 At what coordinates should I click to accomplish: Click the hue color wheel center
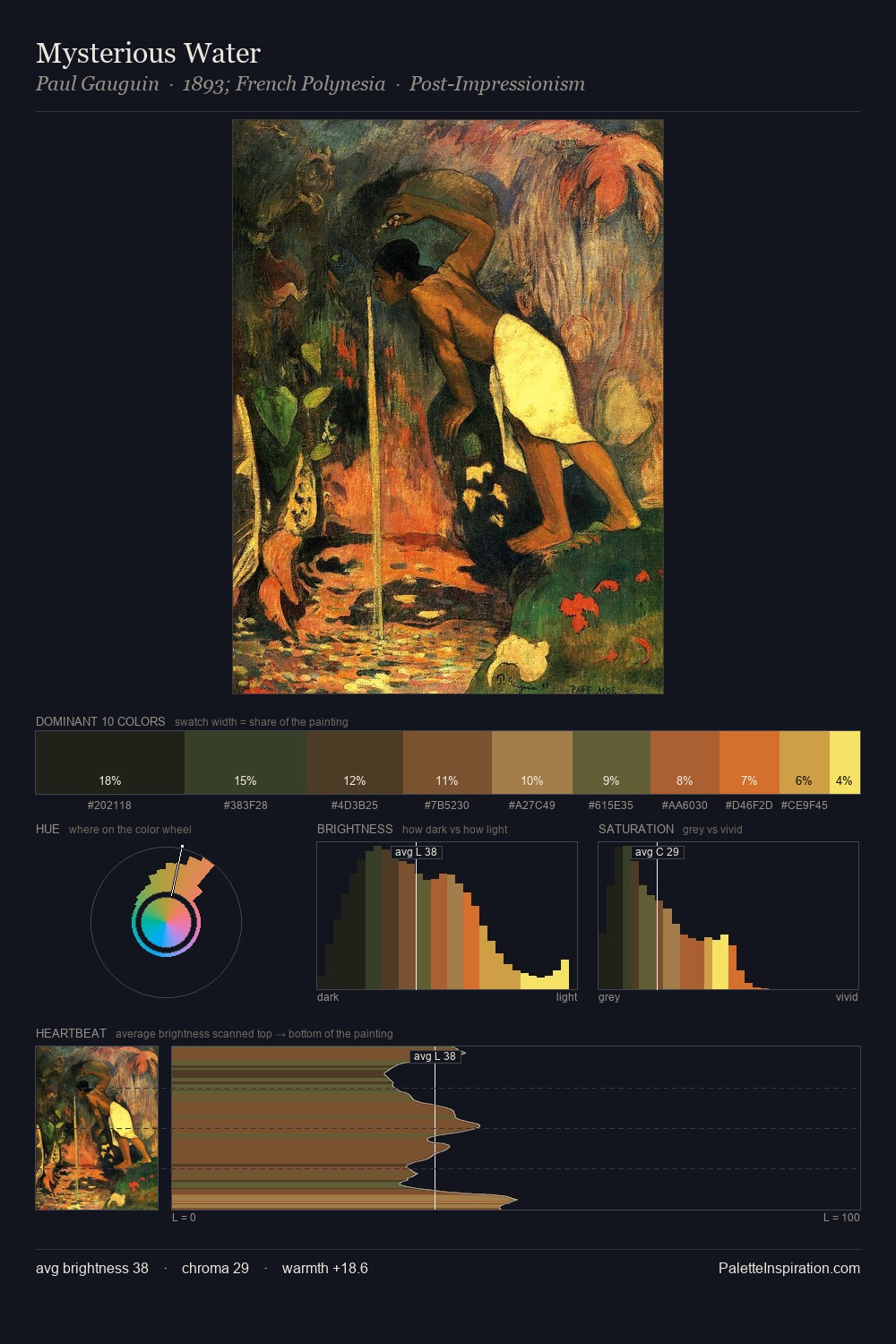point(166,922)
